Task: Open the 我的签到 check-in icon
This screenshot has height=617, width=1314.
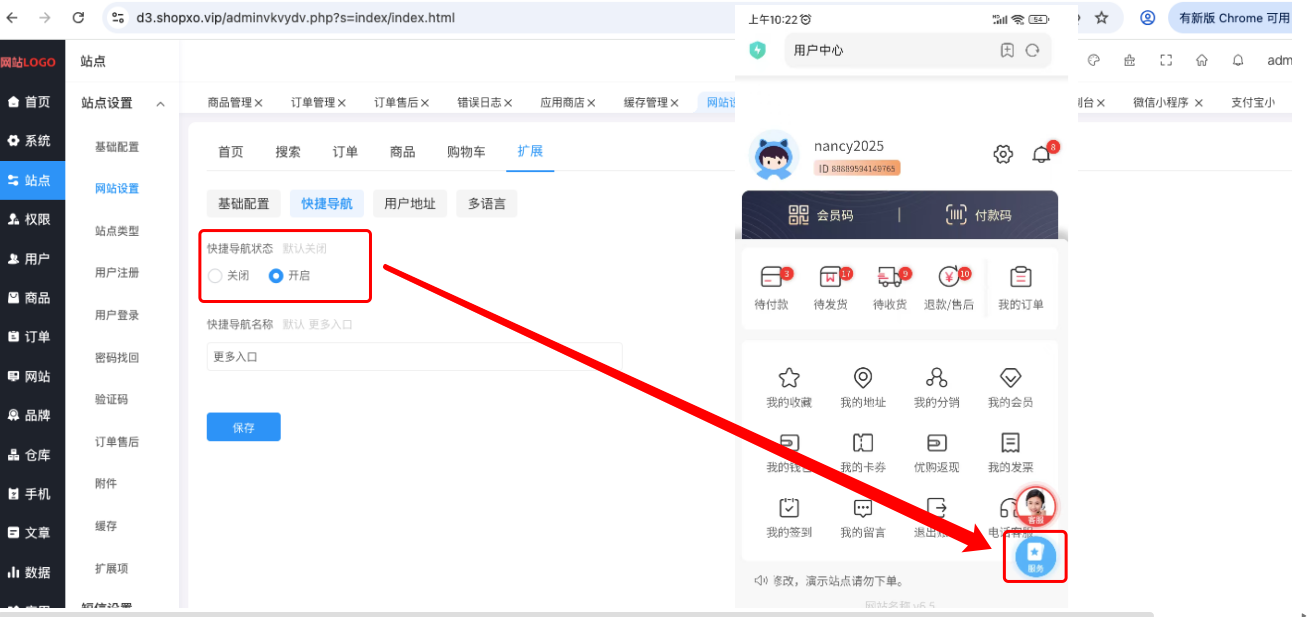Action: [789, 507]
